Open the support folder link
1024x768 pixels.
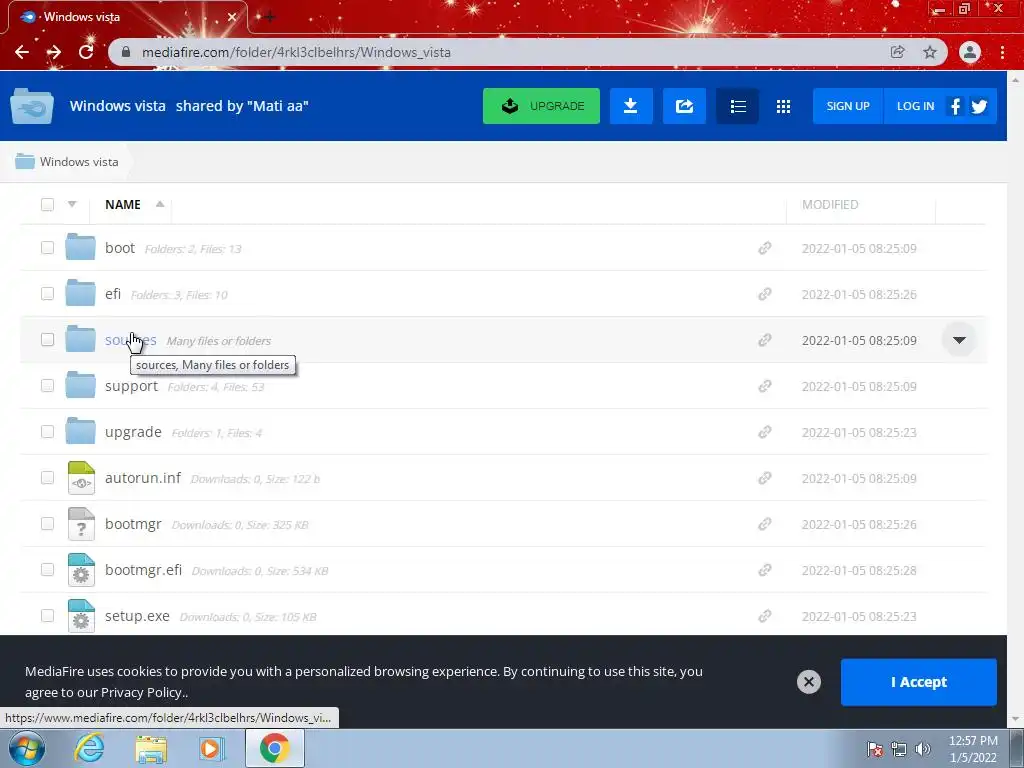pos(131,386)
